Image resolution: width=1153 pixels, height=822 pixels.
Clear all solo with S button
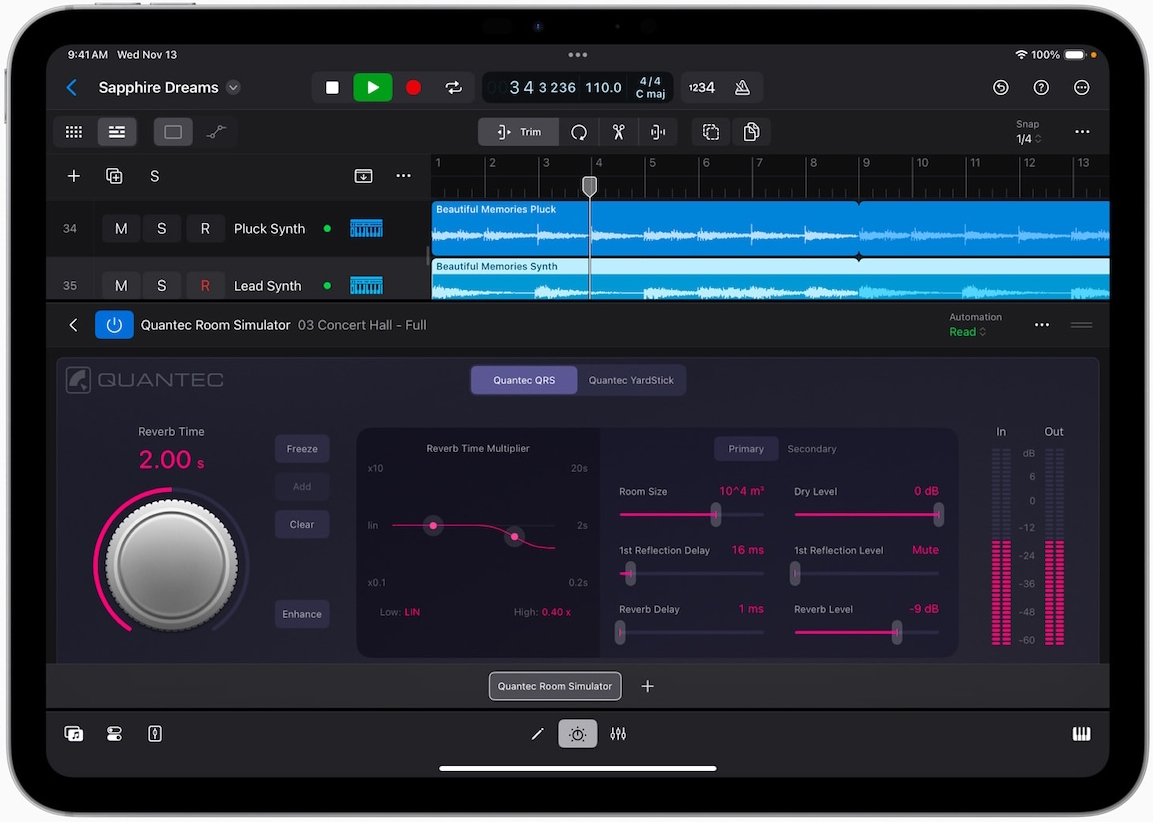coord(154,176)
